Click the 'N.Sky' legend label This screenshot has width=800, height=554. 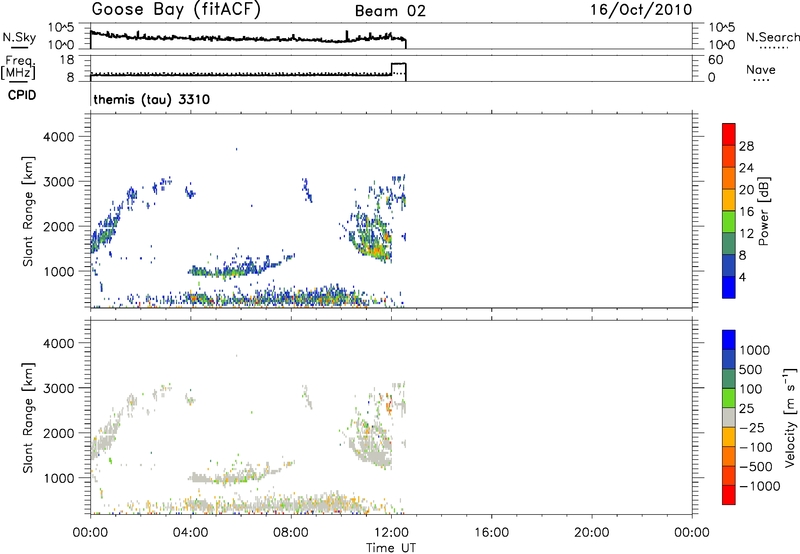coord(19,37)
